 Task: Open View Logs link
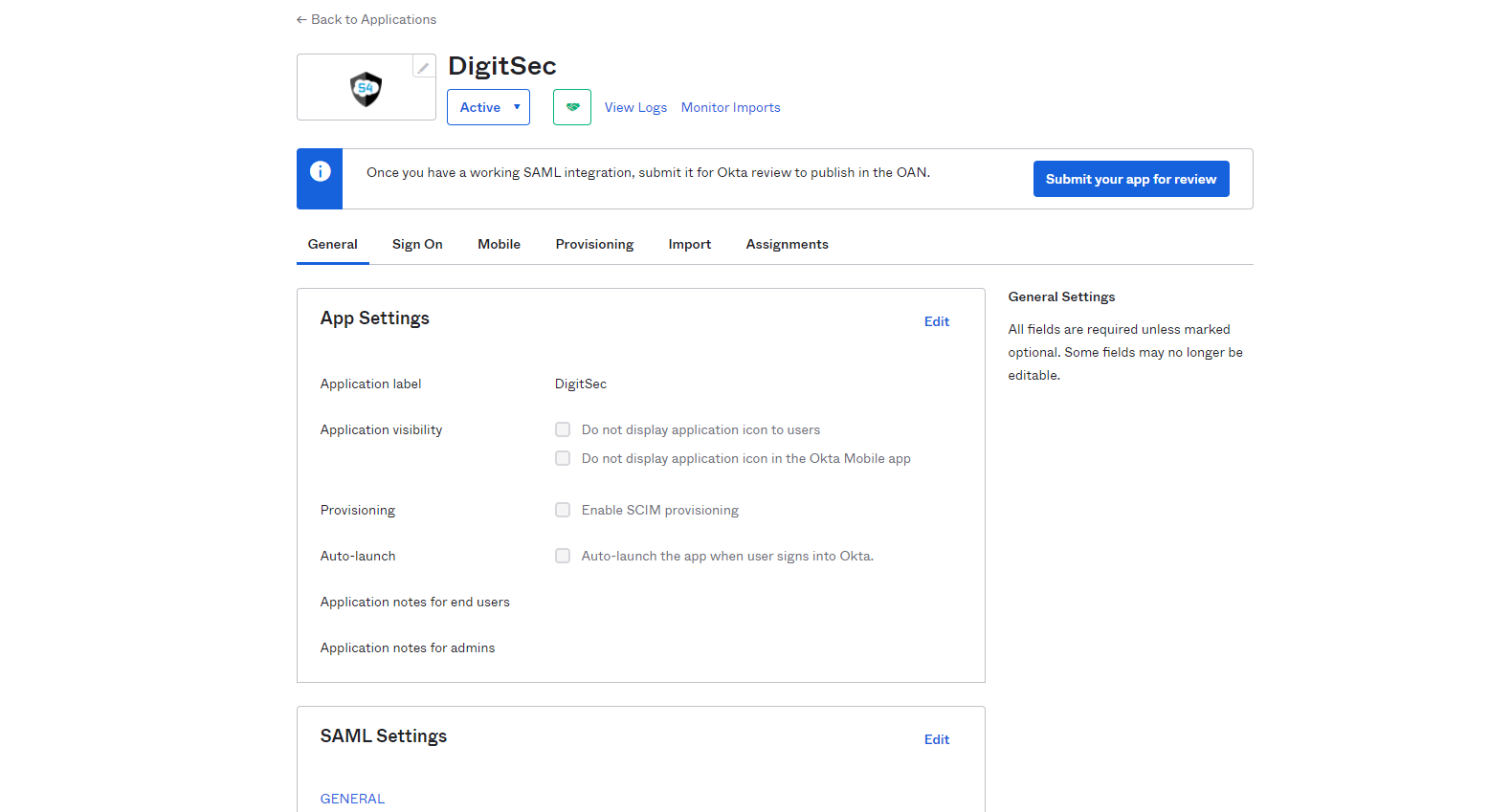(x=635, y=107)
